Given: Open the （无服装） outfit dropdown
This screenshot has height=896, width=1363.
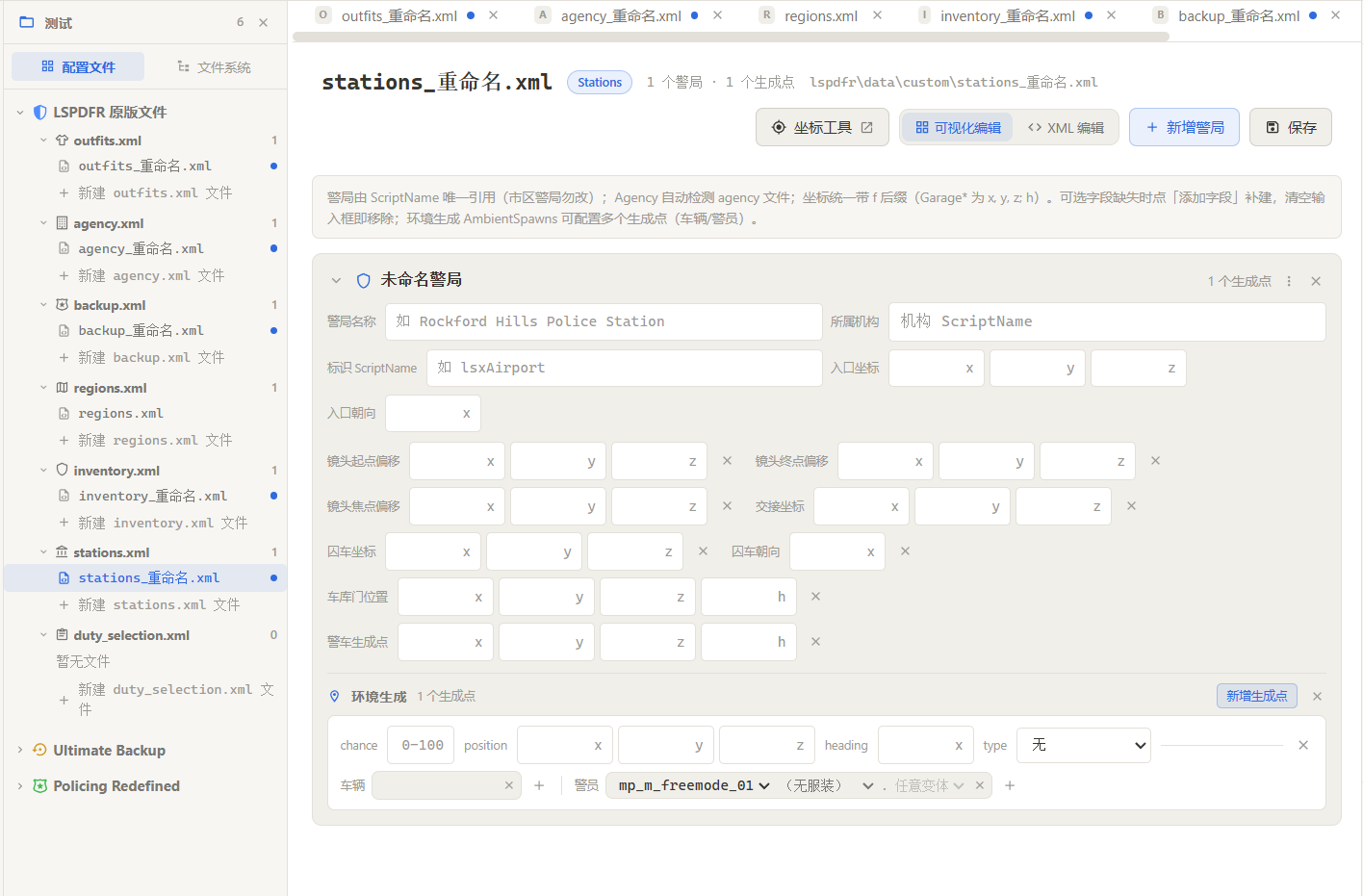Looking at the screenshot, I should 830,785.
